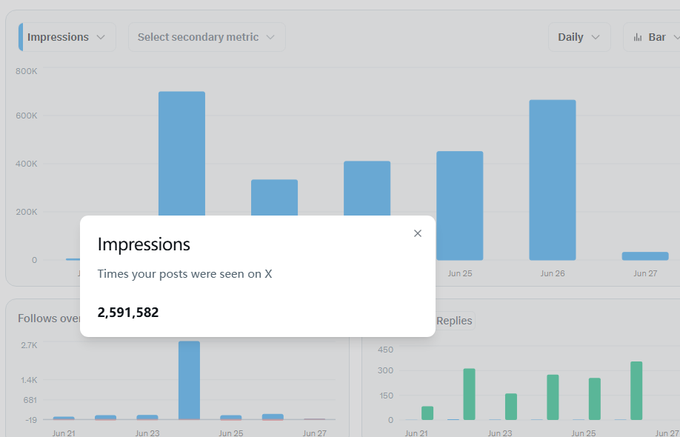Click the tallest impressions bar near 700K
The image size is (680, 437).
(182, 153)
